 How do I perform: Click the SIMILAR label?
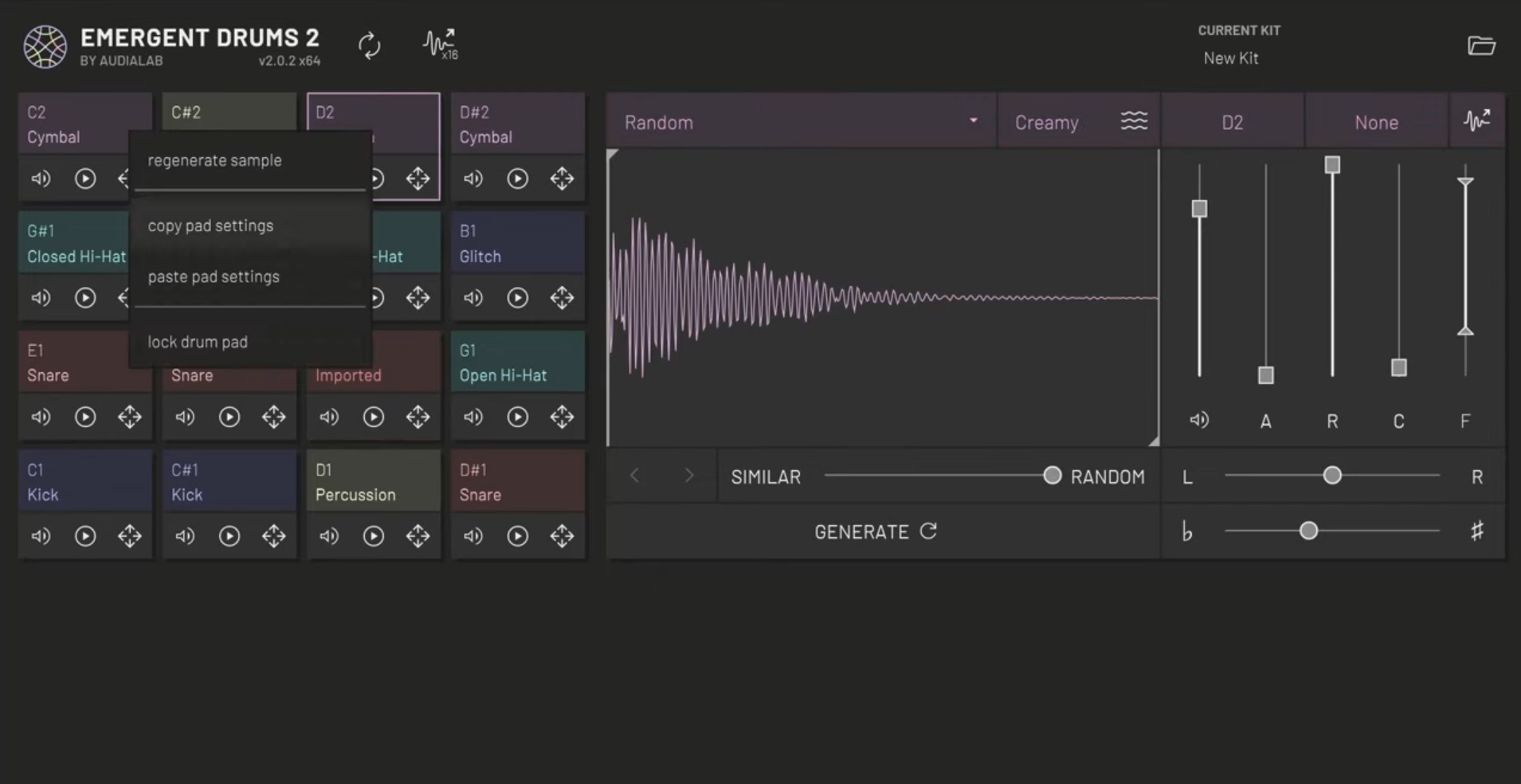(766, 476)
